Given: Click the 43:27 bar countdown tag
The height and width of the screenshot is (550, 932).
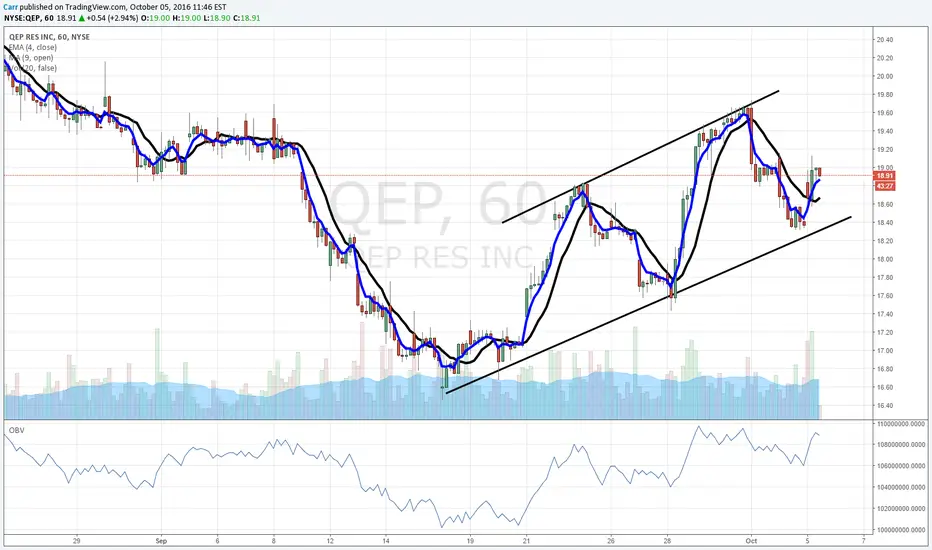Looking at the screenshot, I should 884,186.
